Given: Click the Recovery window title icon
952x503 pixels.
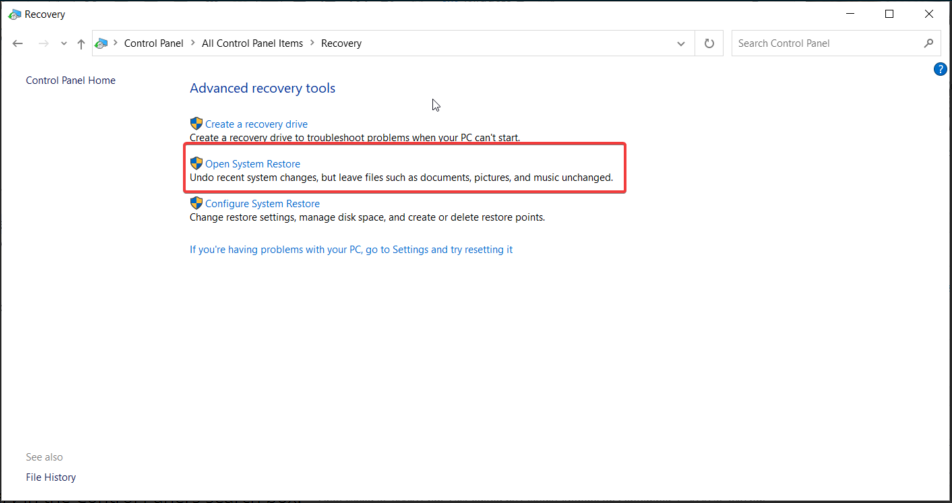Looking at the screenshot, I should coord(15,14).
